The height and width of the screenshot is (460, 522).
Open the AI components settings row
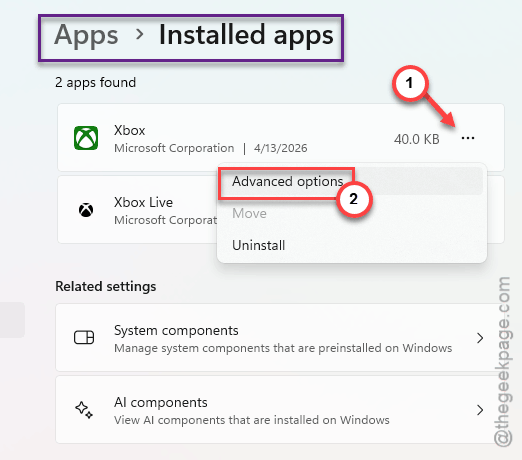[x=280, y=409]
